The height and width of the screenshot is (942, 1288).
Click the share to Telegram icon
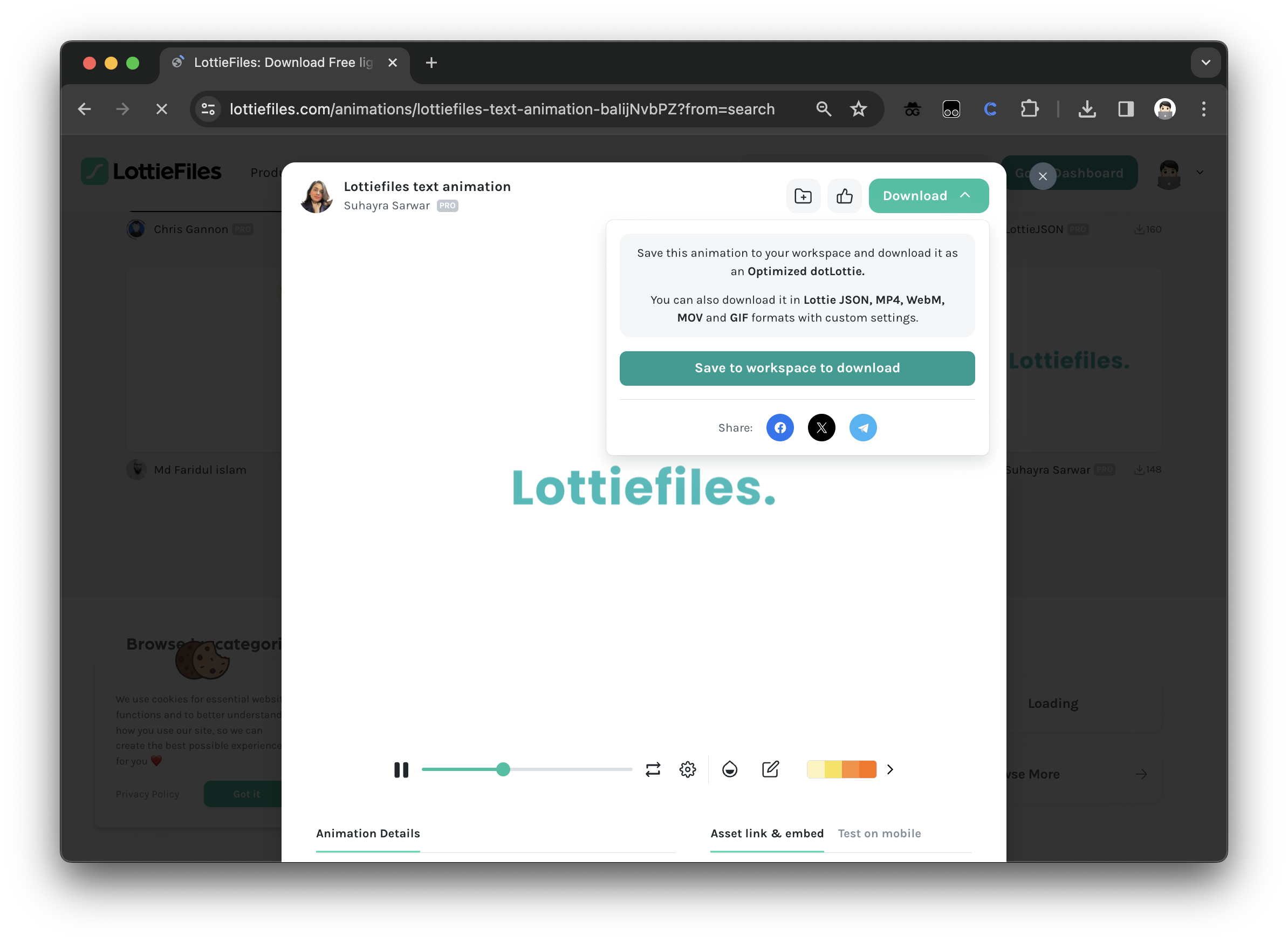click(x=862, y=427)
